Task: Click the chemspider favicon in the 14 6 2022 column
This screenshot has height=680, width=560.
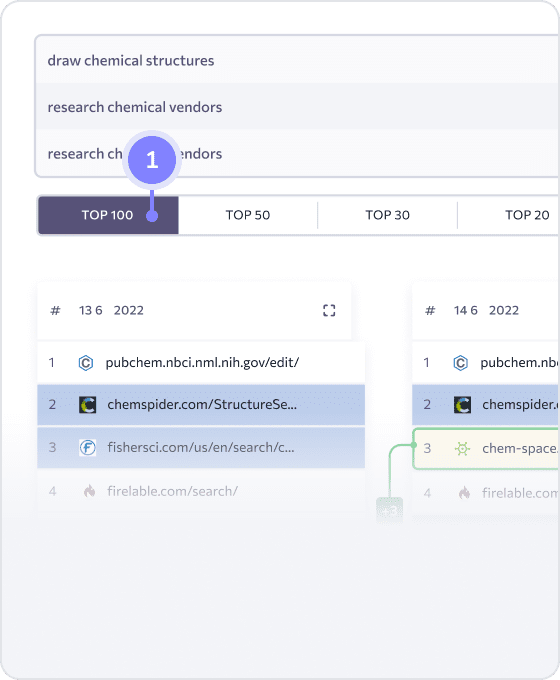Action: pyautogui.click(x=462, y=405)
